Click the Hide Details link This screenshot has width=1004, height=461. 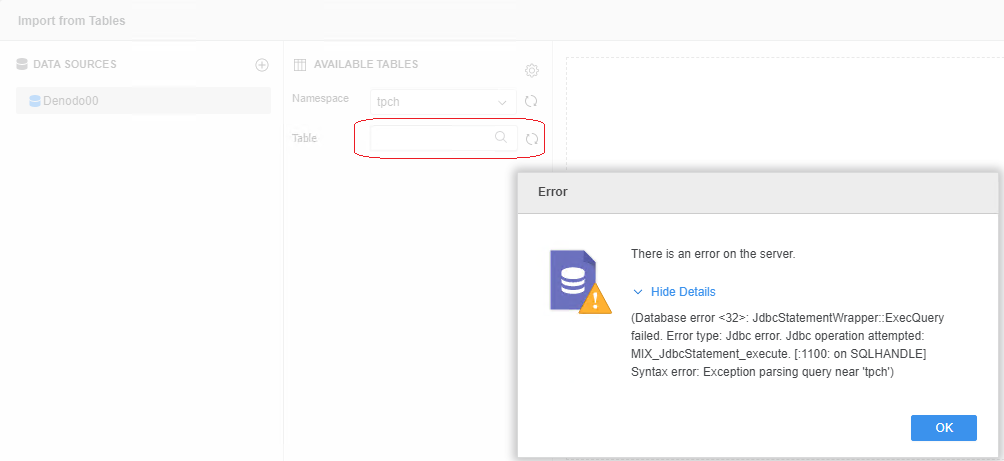pyautogui.click(x=683, y=292)
